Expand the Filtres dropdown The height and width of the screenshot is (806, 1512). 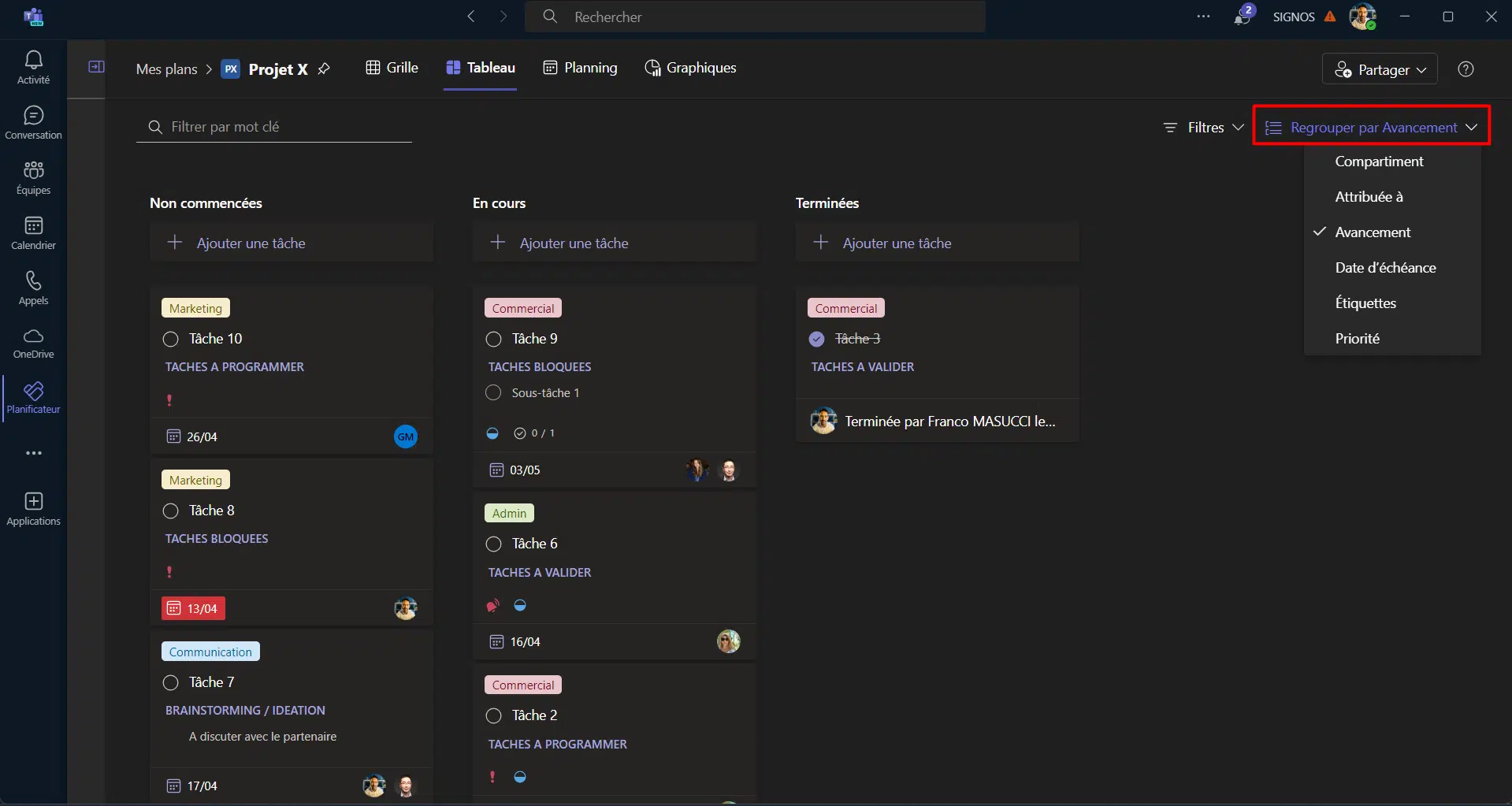click(x=1204, y=128)
